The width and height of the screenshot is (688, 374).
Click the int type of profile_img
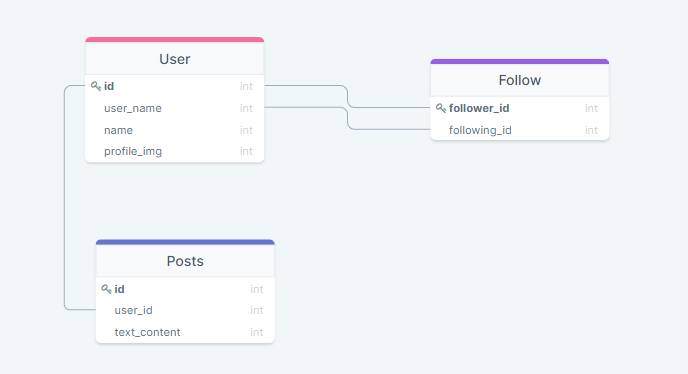tap(246, 151)
